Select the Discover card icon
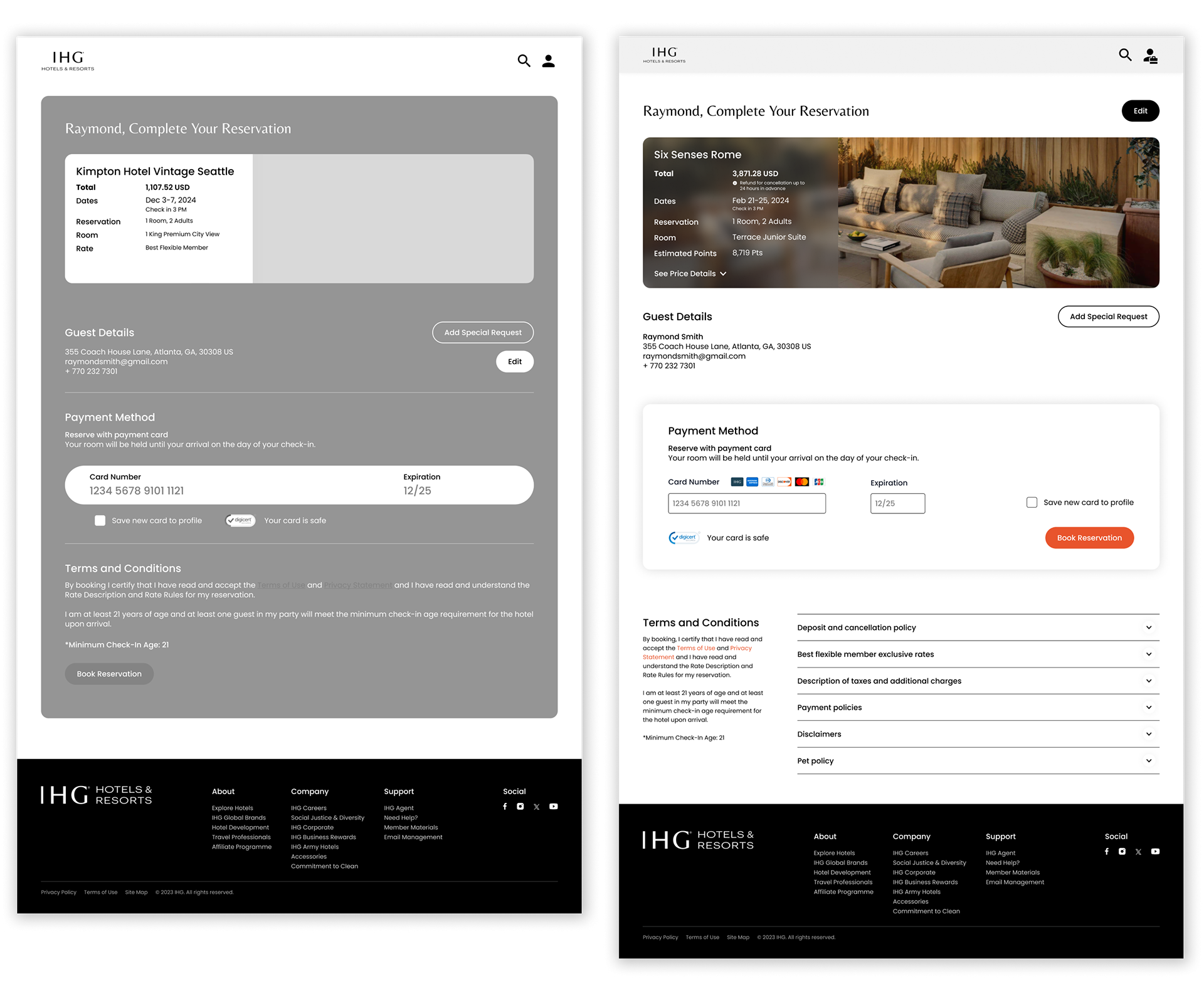This screenshot has height=996, width=1204. [784, 482]
